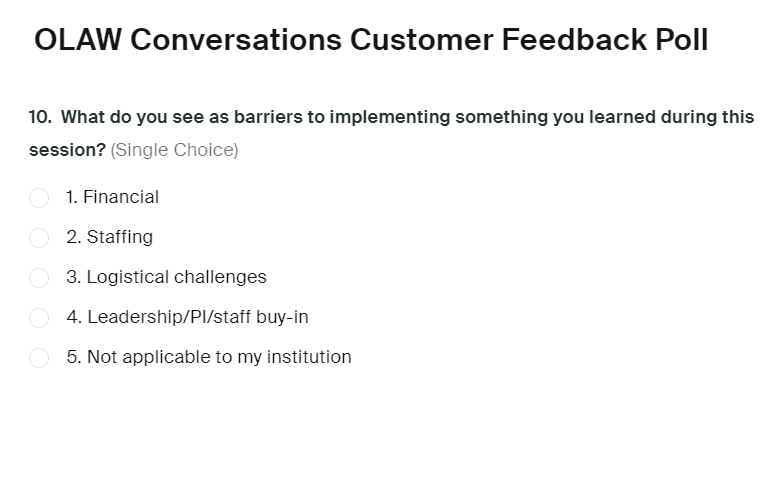Mark the Not applicable to my institution radio
Viewport: 783px width, 478px height.
pyautogui.click(x=39, y=358)
